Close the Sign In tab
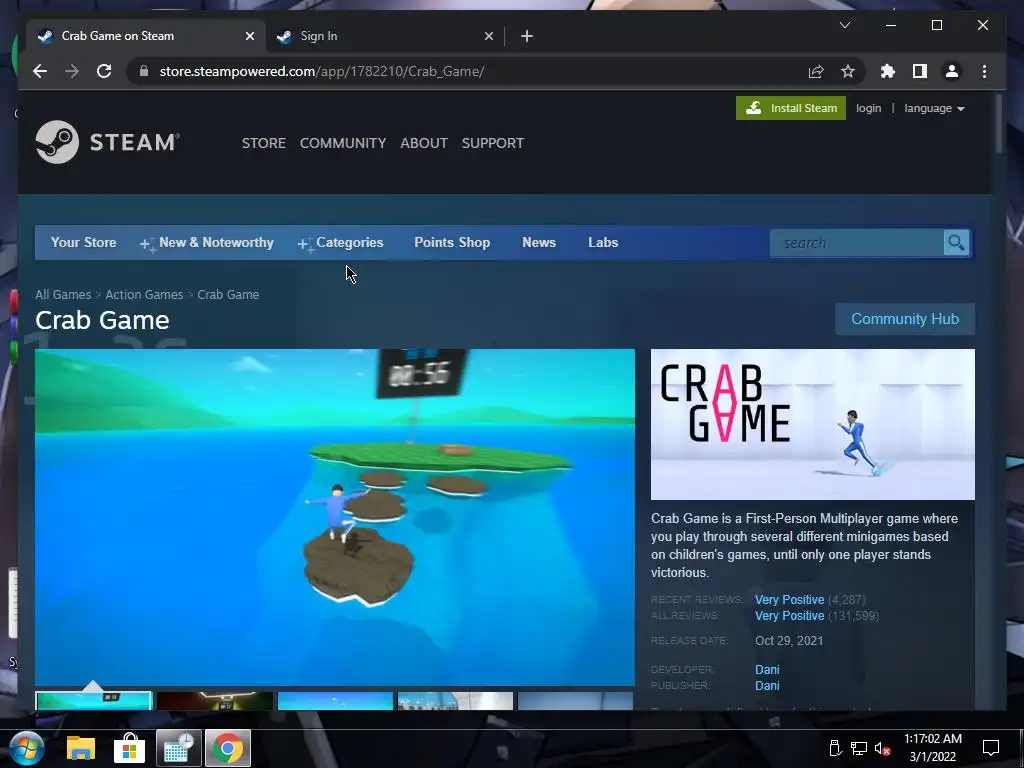Viewport: 1024px width, 768px height. 488,37
